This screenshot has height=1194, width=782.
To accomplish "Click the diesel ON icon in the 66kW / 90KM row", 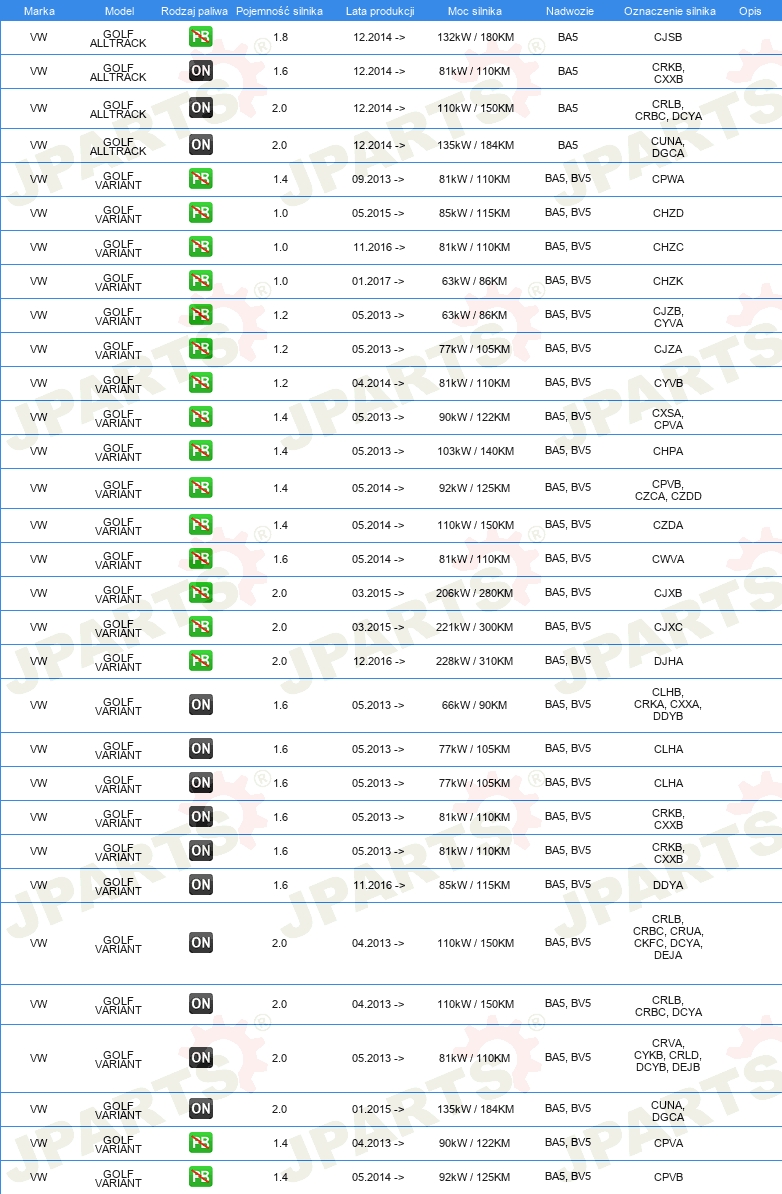I will click(x=201, y=704).
